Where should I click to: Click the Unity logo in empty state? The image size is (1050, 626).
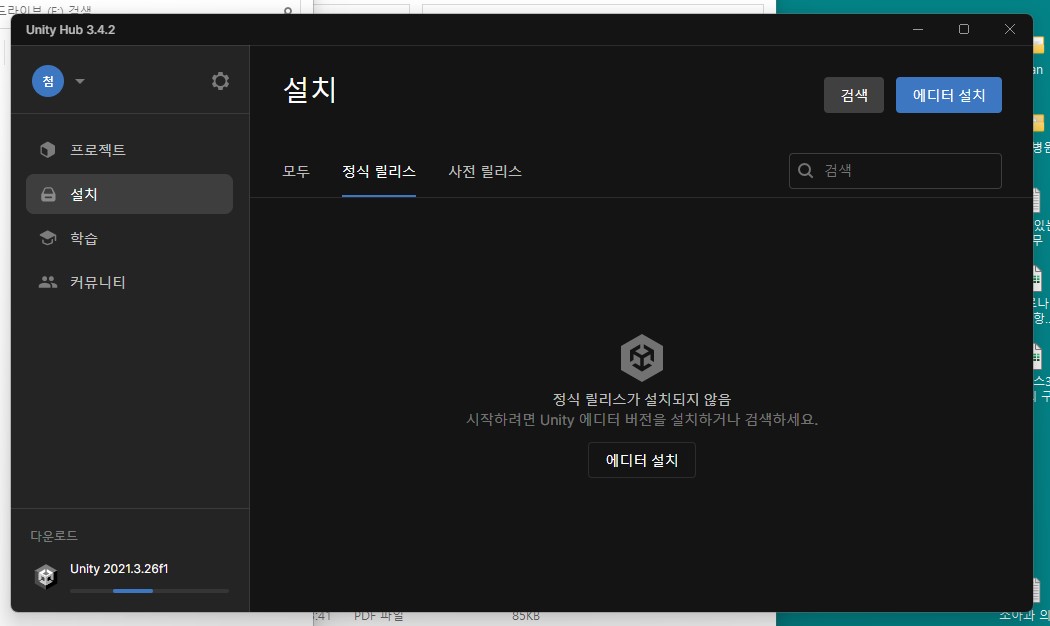642,358
